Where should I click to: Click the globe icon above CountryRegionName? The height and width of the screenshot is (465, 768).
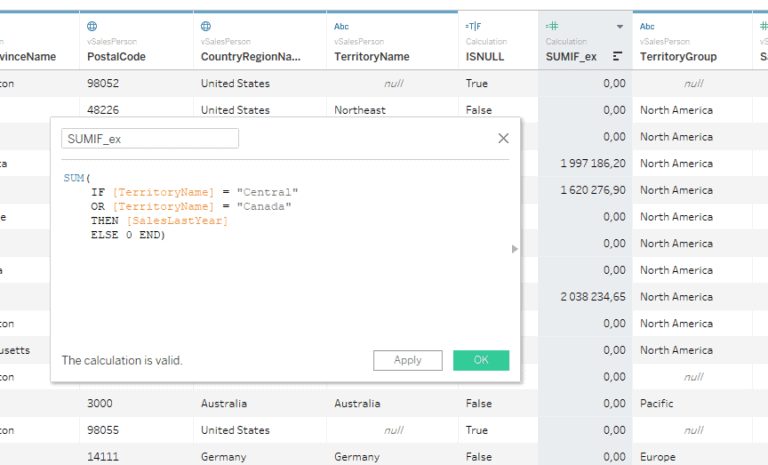[x=206, y=26]
